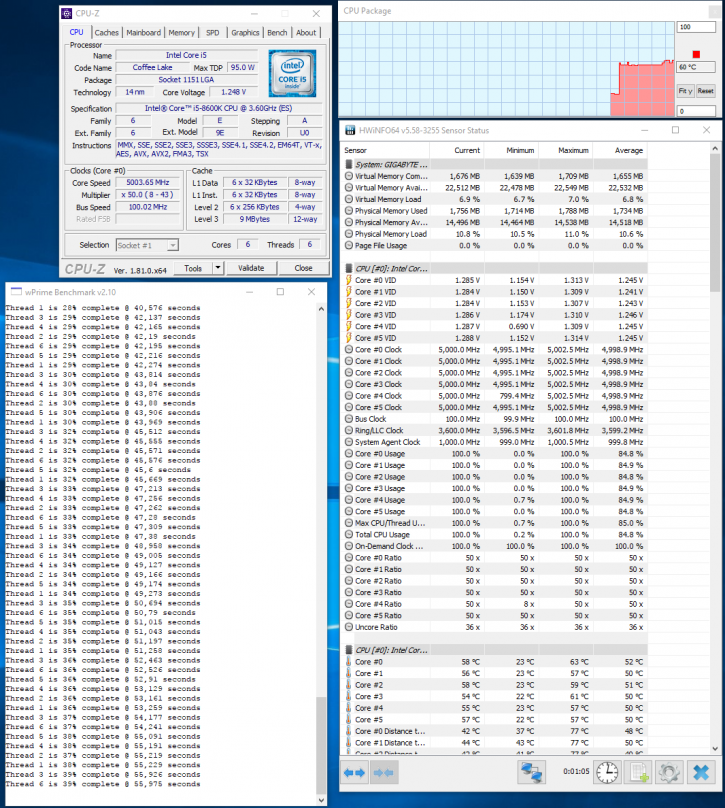Click the Total CPU Usage sensor icon

tap(349, 534)
